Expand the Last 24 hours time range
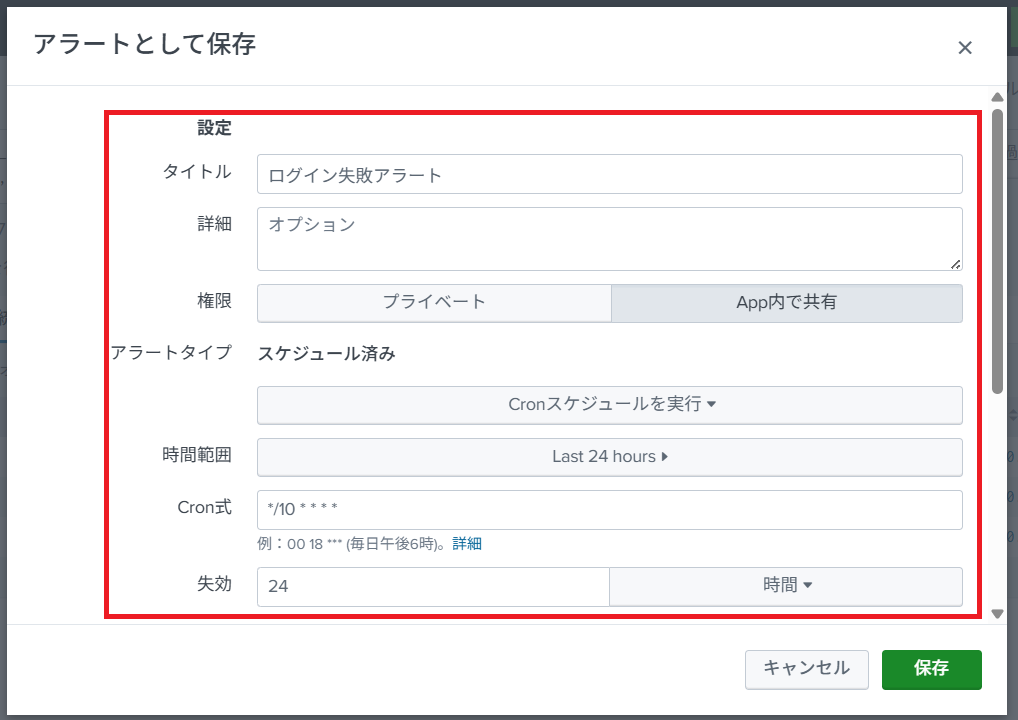This screenshot has width=1018, height=720. [x=610, y=457]
